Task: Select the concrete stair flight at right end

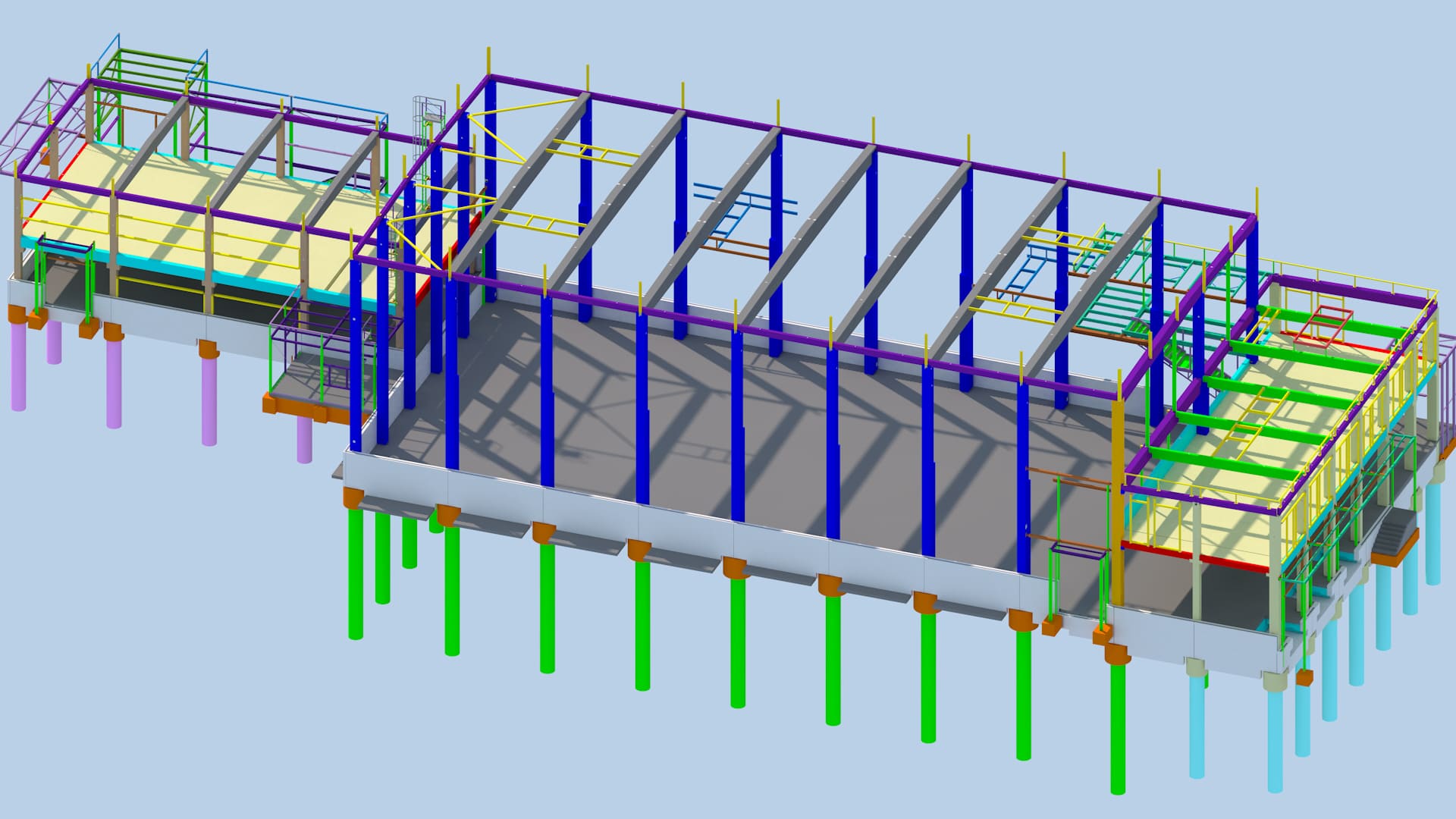Action: [1394, 532]
